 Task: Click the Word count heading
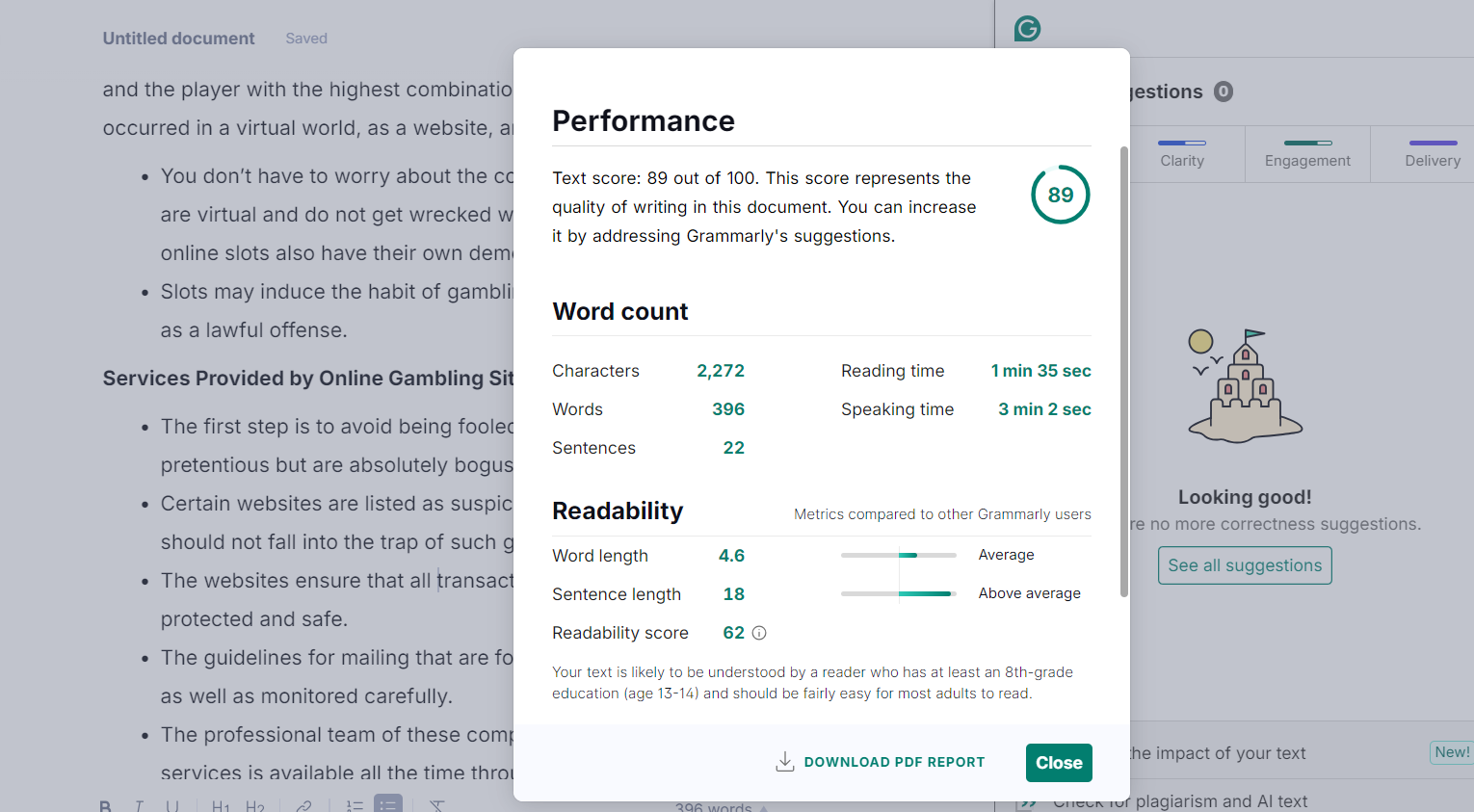(x=620, y=311)
